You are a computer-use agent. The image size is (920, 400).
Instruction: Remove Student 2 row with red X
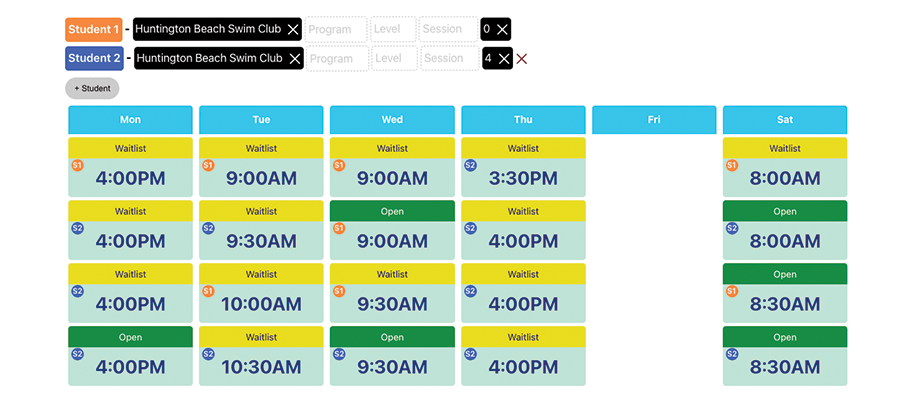click(x=522, y=59)
